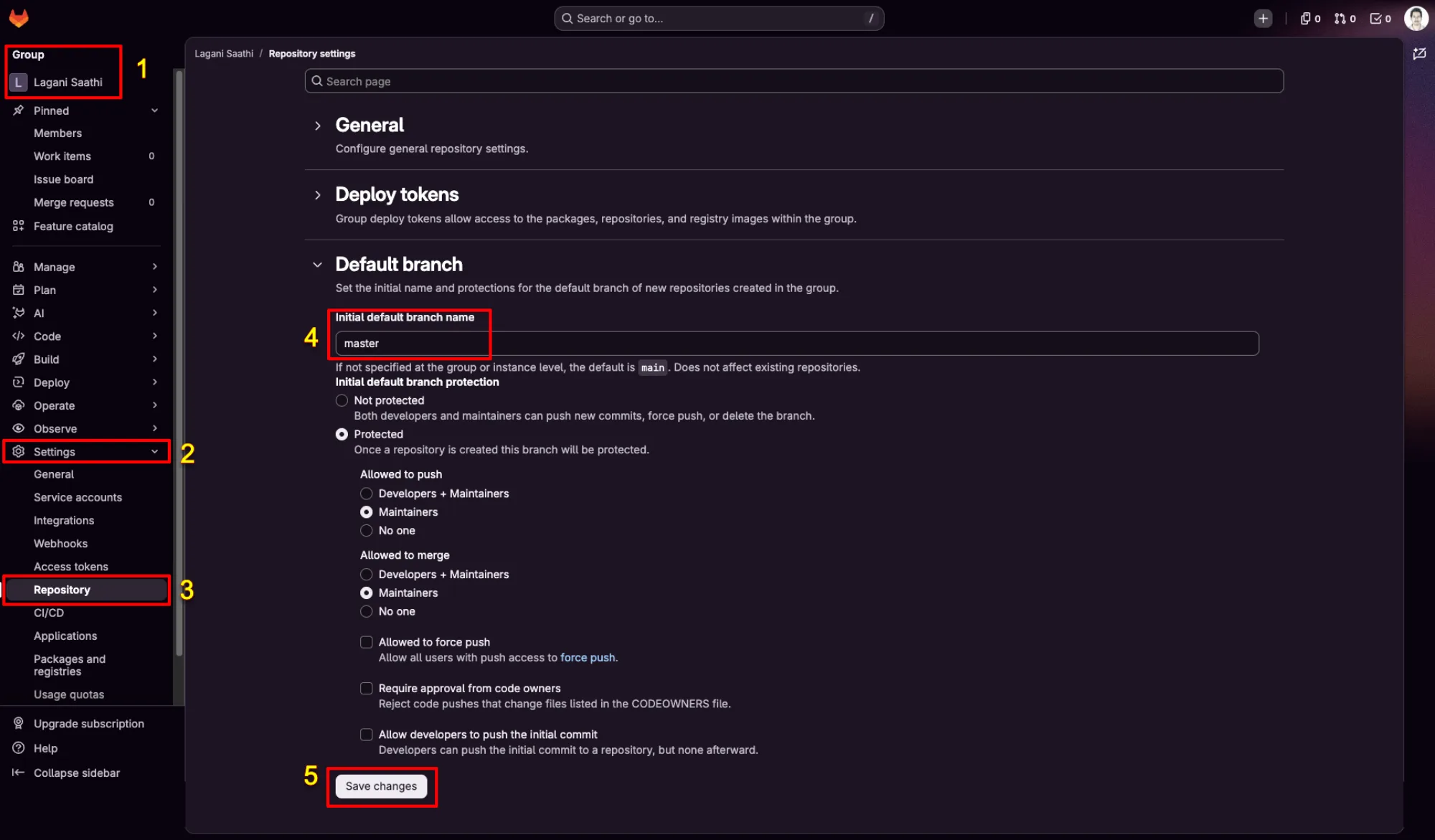Click the Search or go to bar
The image size is (1435, 840).
[718, 19]
